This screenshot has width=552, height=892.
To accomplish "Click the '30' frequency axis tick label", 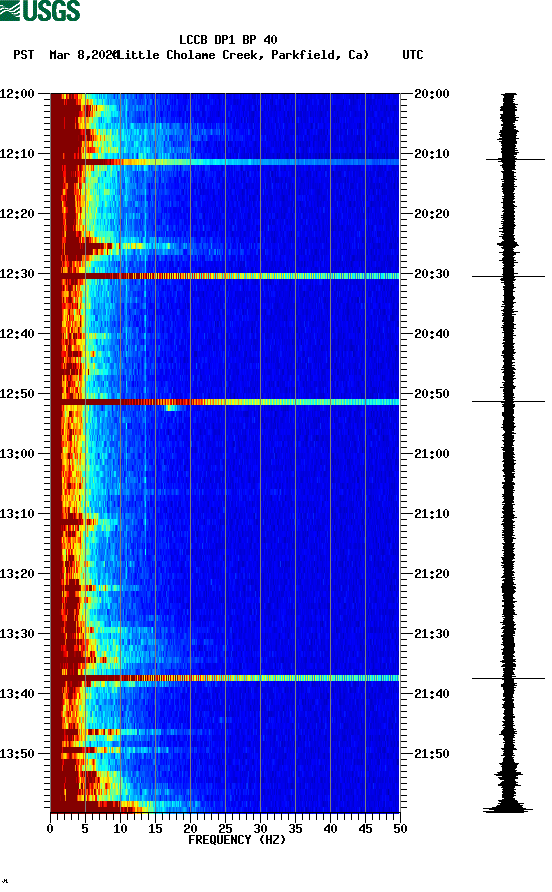I will 260,829.
